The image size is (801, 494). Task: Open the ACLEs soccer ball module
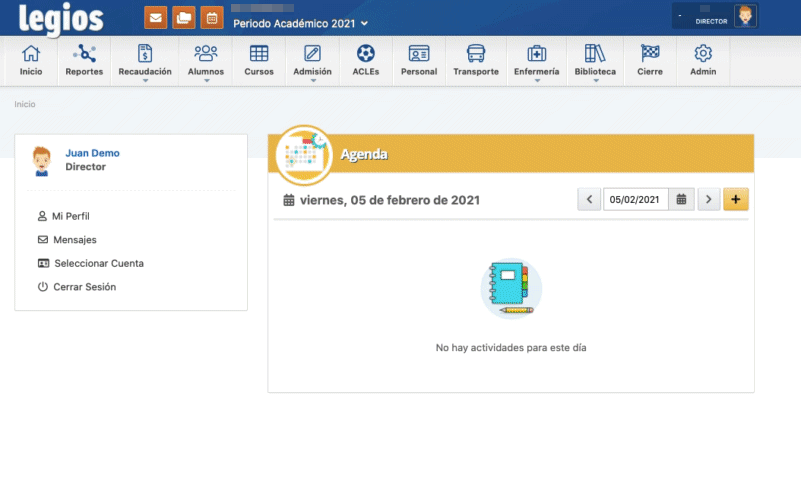366,60
